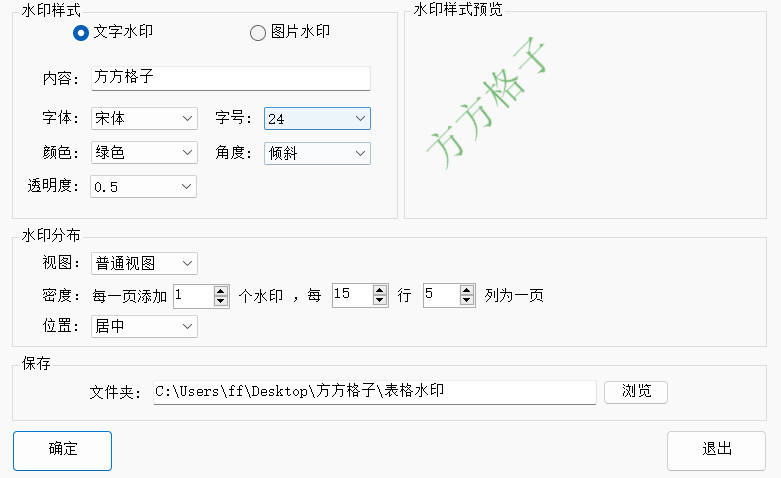
Task: Decrease watermarks per page with down arrow
Action: tap(222, 300)
